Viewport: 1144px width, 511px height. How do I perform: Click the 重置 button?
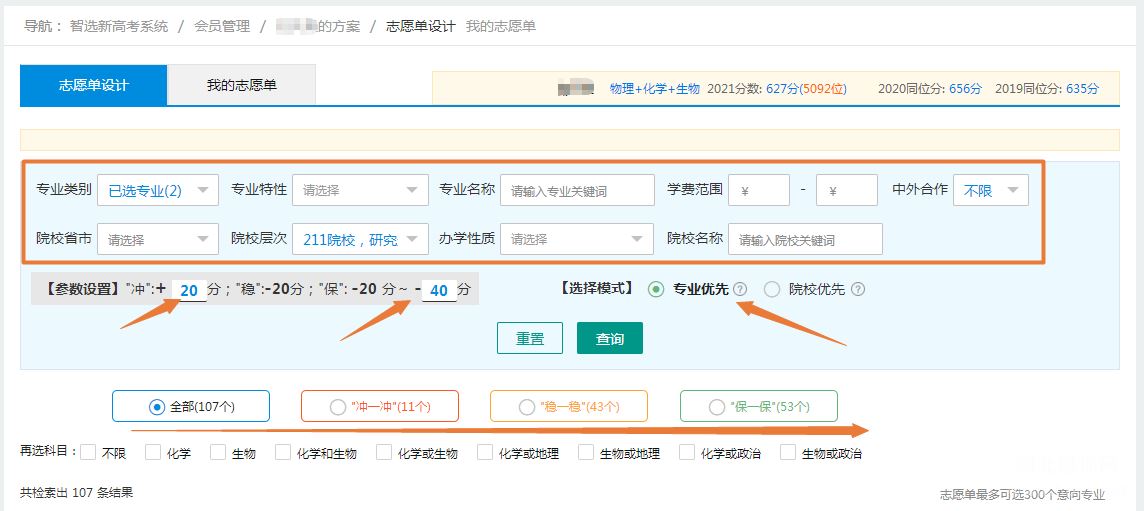point(530,338)
